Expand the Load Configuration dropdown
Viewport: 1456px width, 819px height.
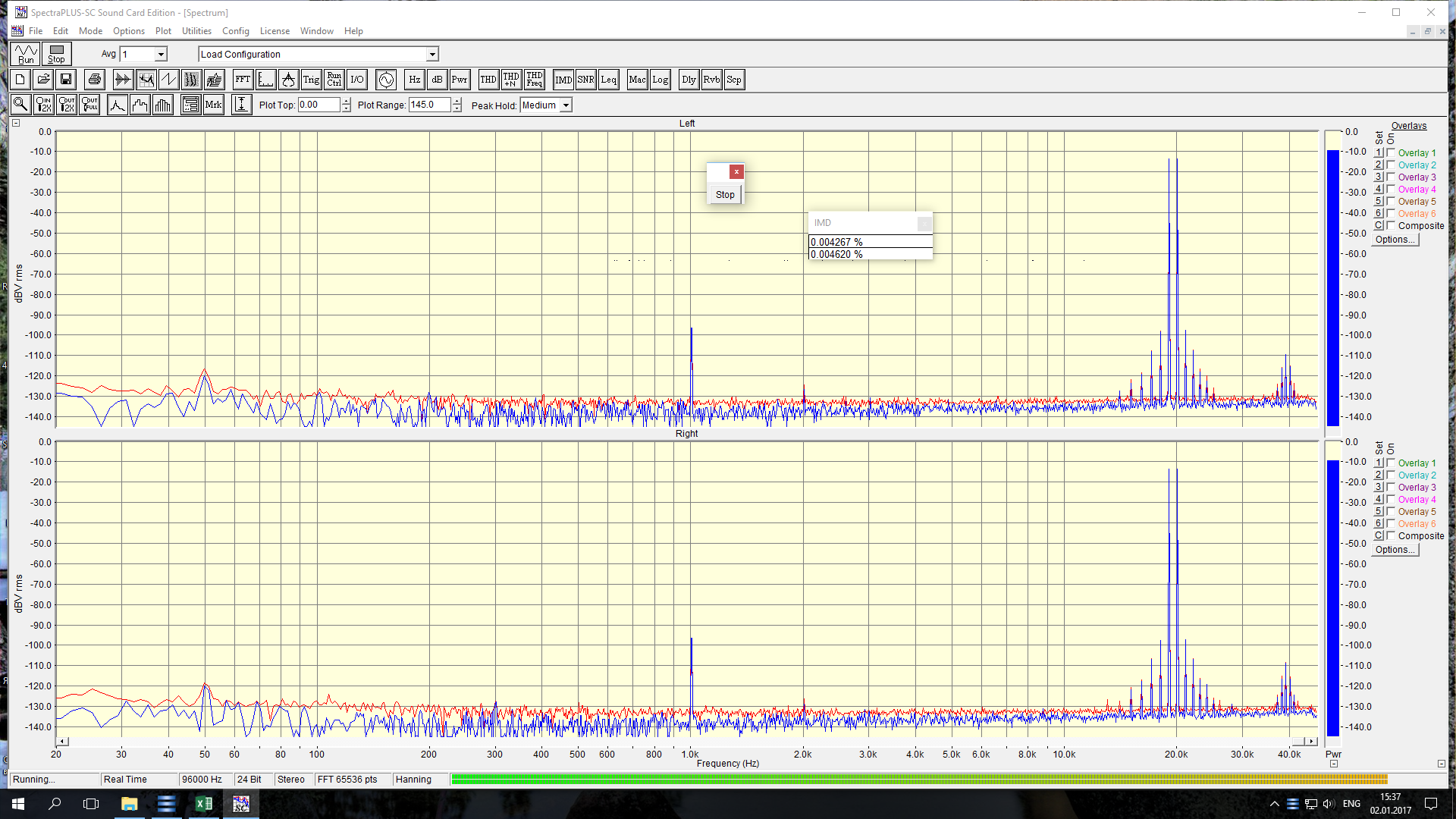[x=432, y=55]
